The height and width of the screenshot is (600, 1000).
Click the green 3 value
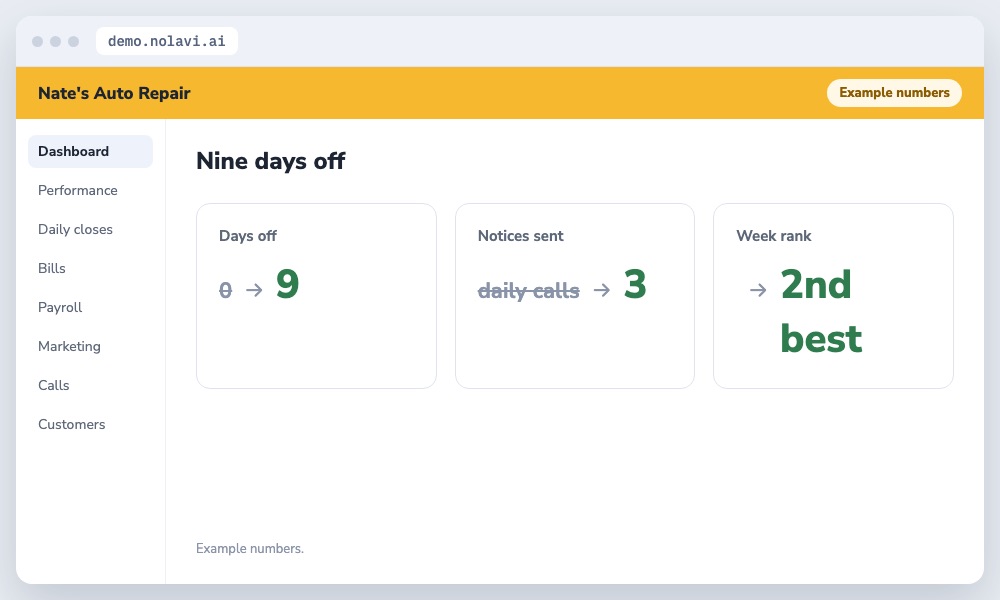click(x=635, y=284)
